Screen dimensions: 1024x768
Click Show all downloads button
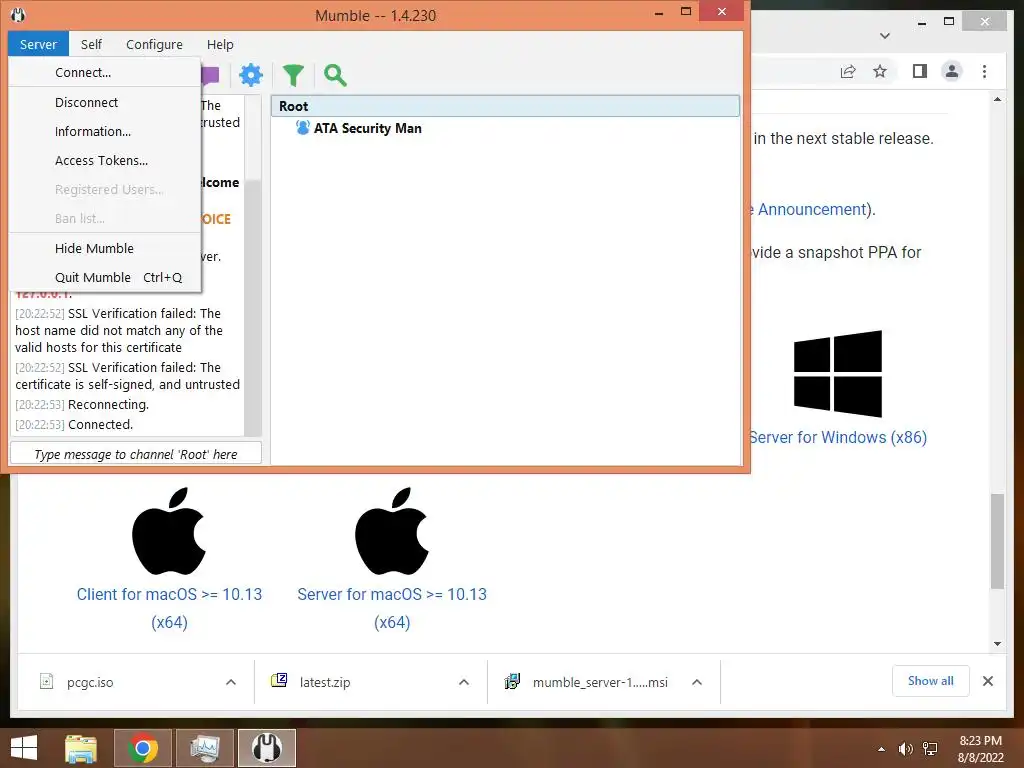tap(931, 681)
